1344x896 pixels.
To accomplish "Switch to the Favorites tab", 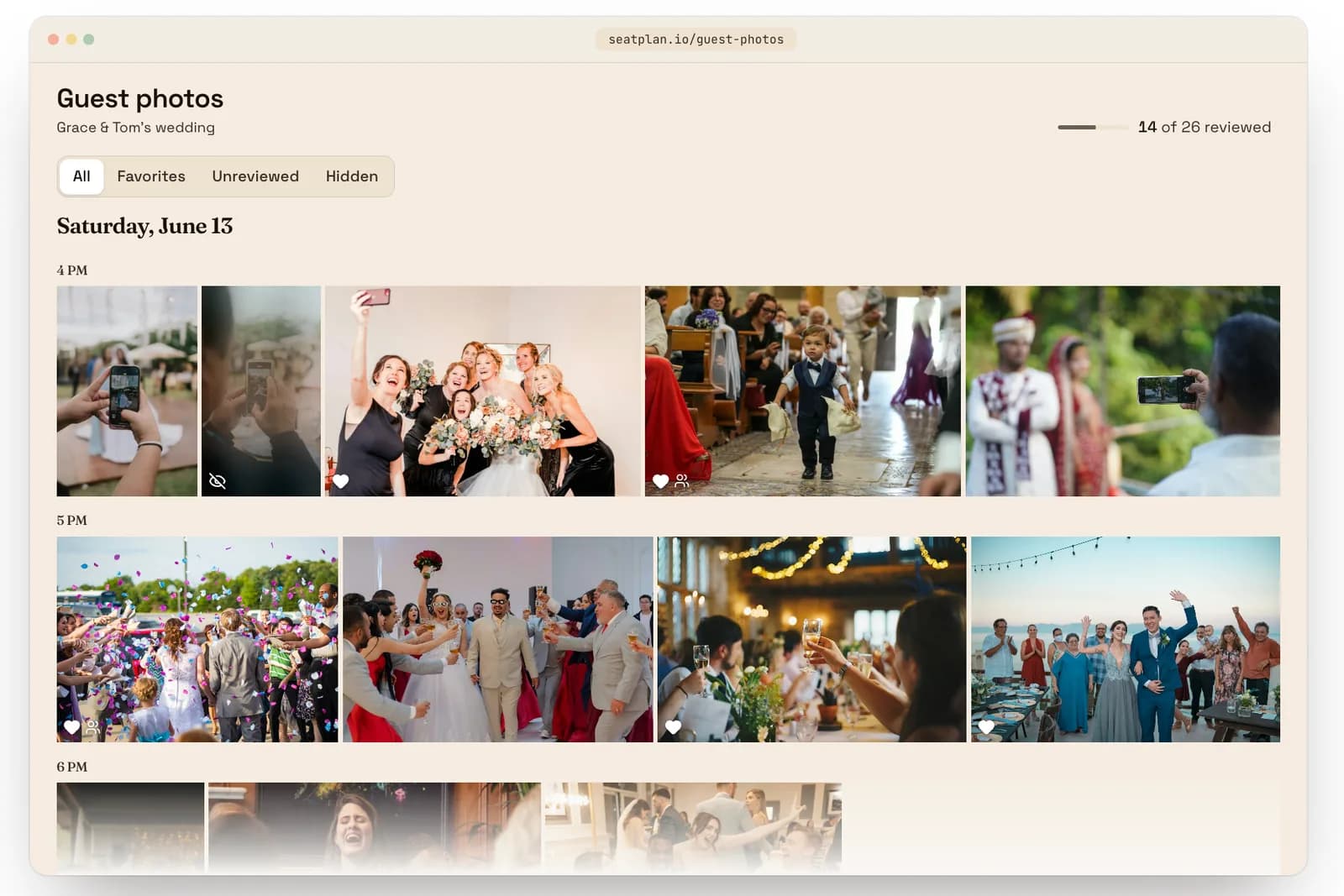I will (x=151, y=176).
